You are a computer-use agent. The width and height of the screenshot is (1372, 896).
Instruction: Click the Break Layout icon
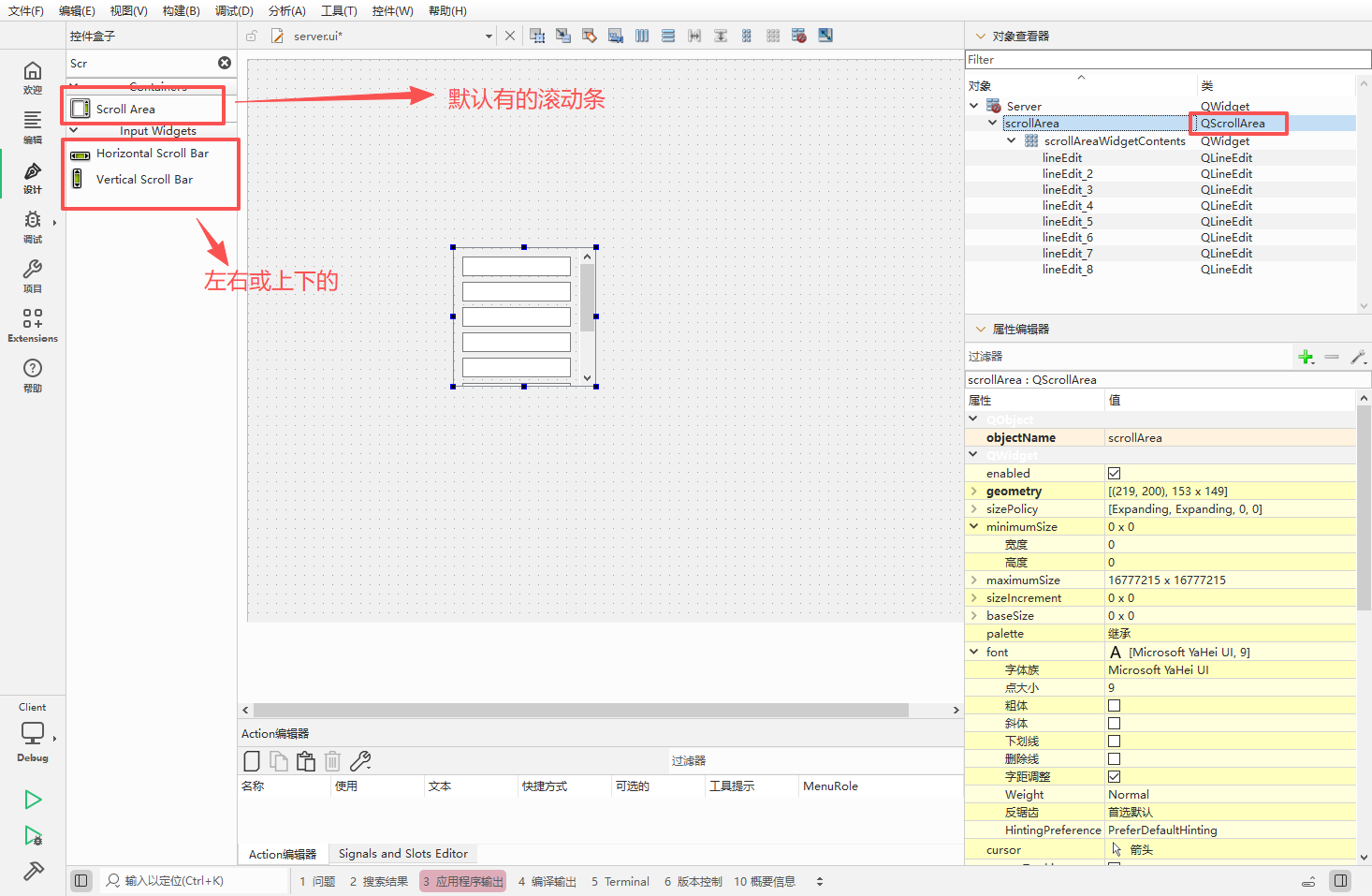[799, 36]
